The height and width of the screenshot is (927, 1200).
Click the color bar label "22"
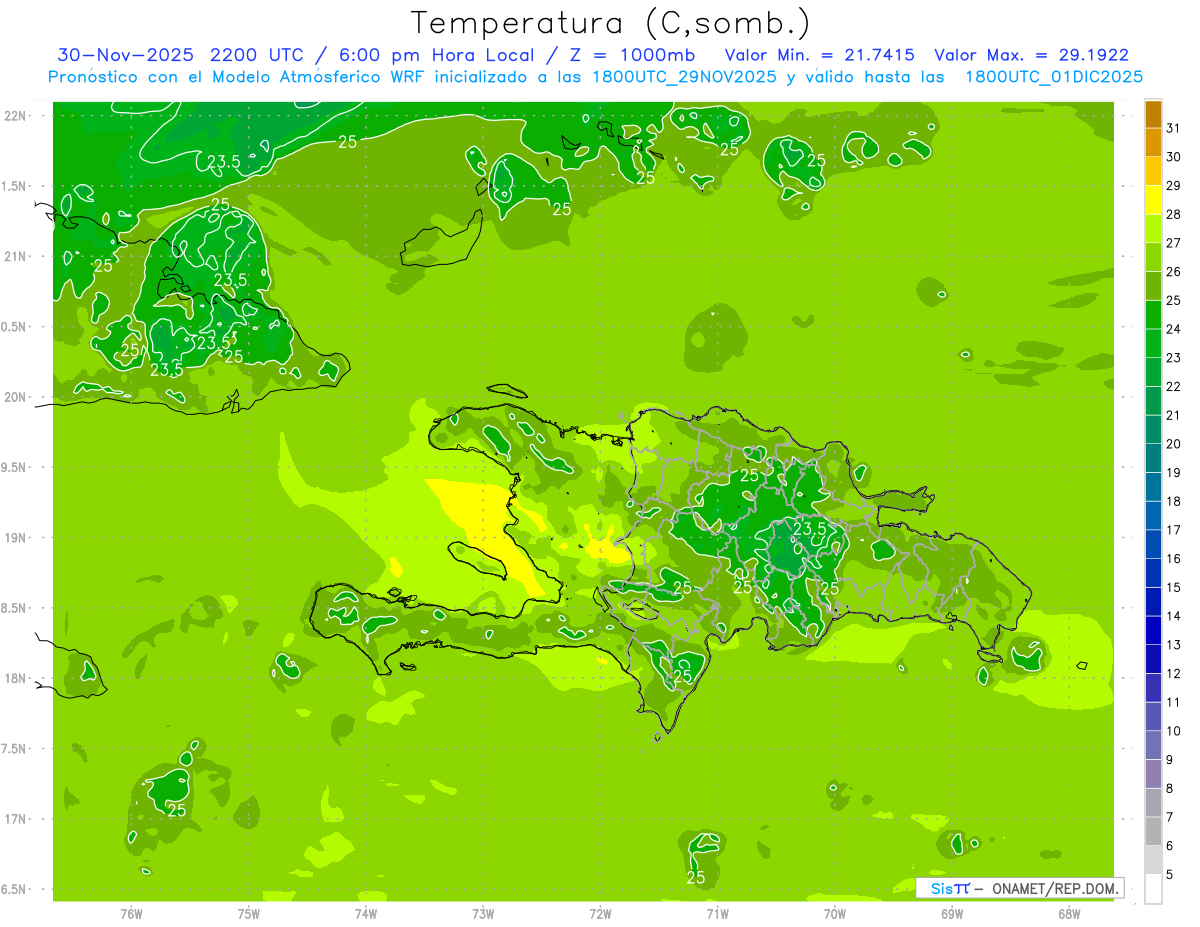tap(1174, 387)
